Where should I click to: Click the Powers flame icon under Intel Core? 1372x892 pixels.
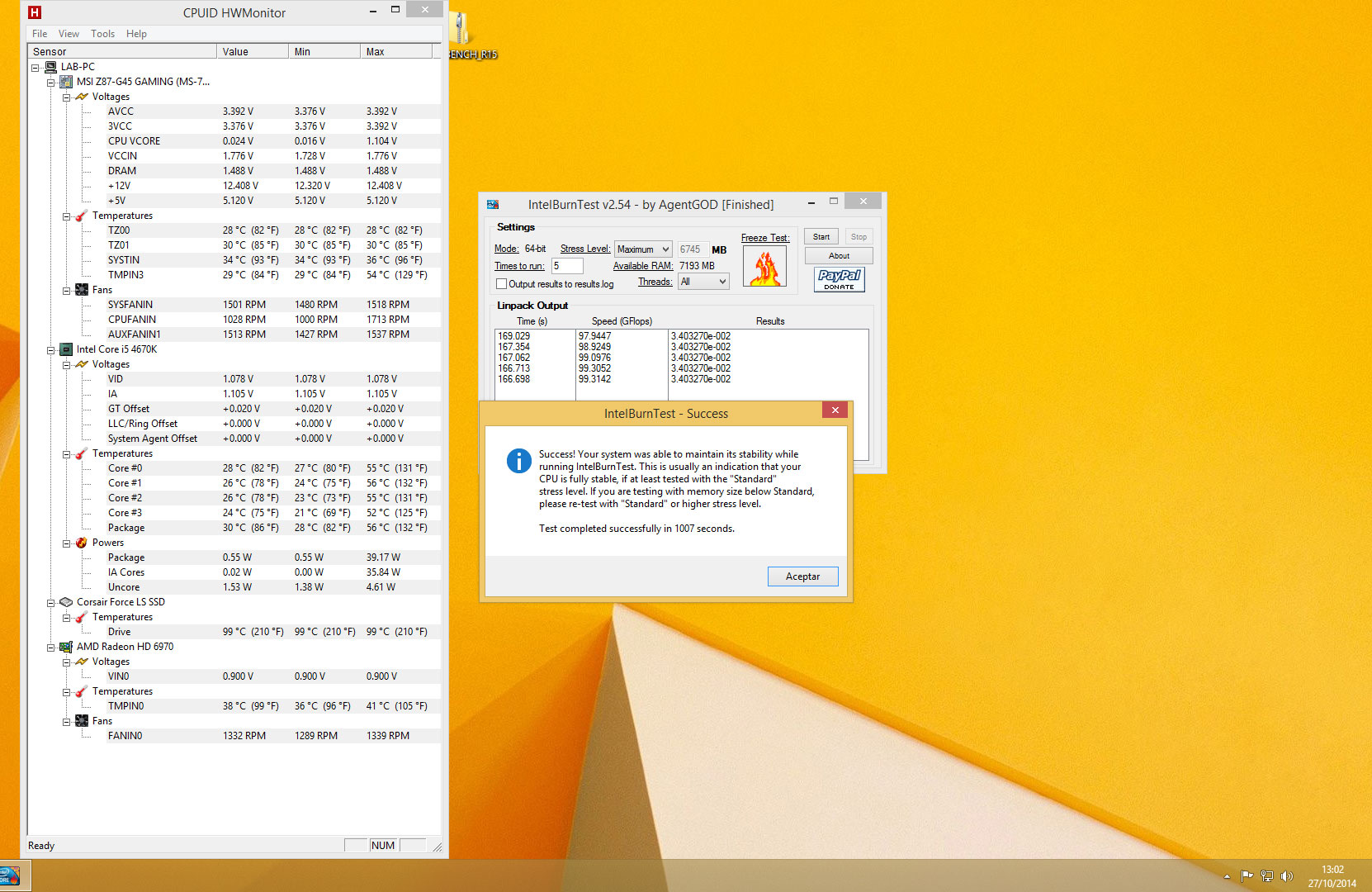point(82,543)
